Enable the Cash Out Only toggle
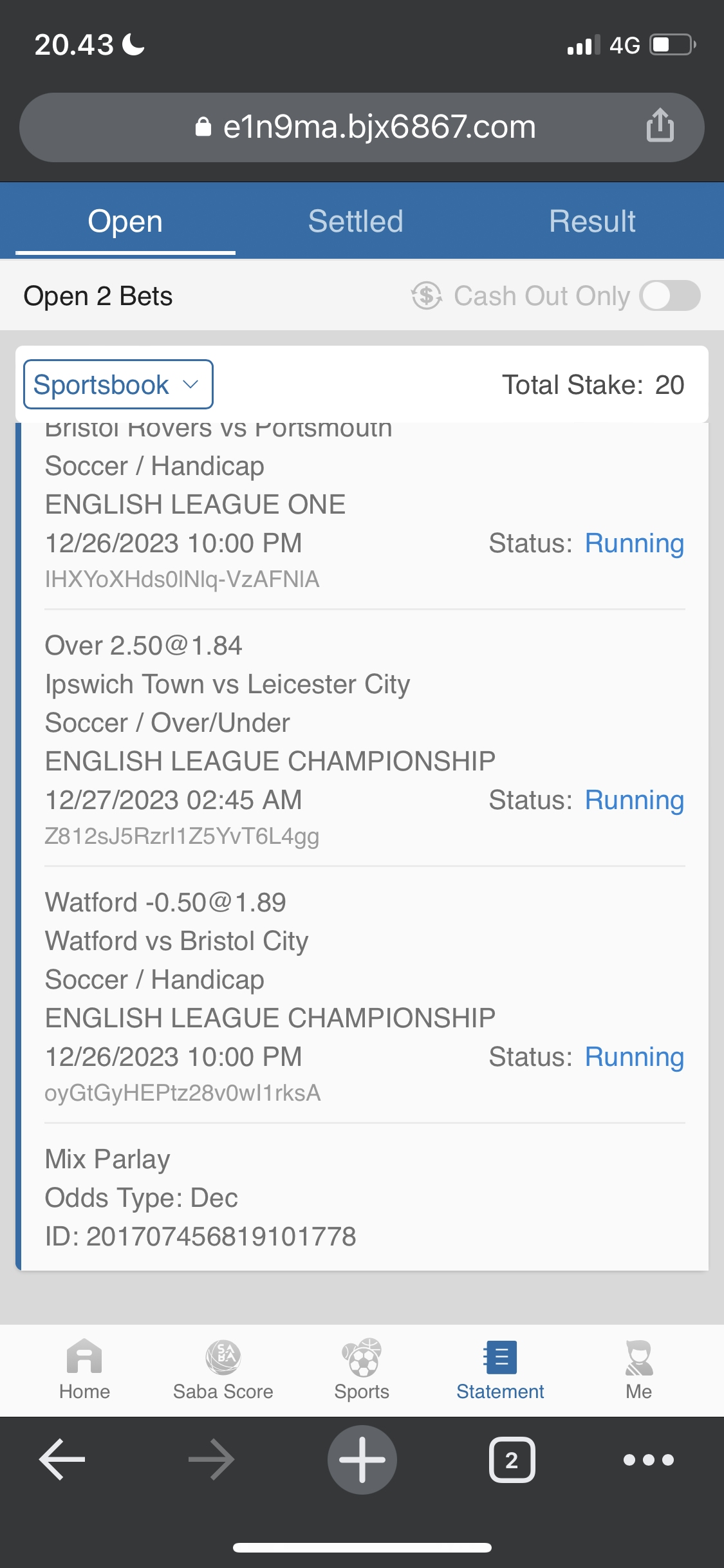 click(x=670, y=296)
